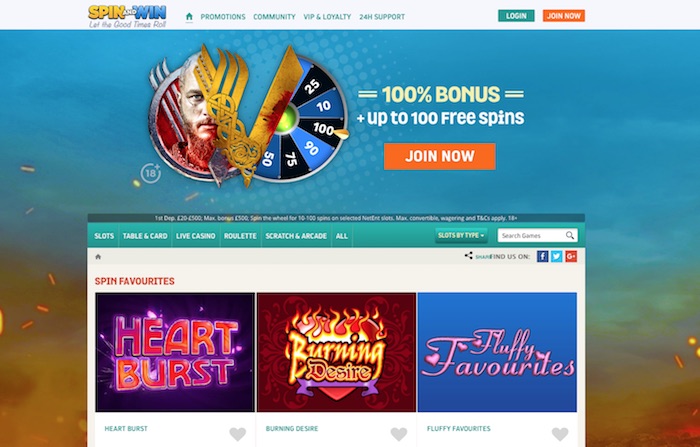The width and height of the screenshot is (700, 447).
Task: Favourite Heart Burst with the heart toggle
Action: coord(238,434)
